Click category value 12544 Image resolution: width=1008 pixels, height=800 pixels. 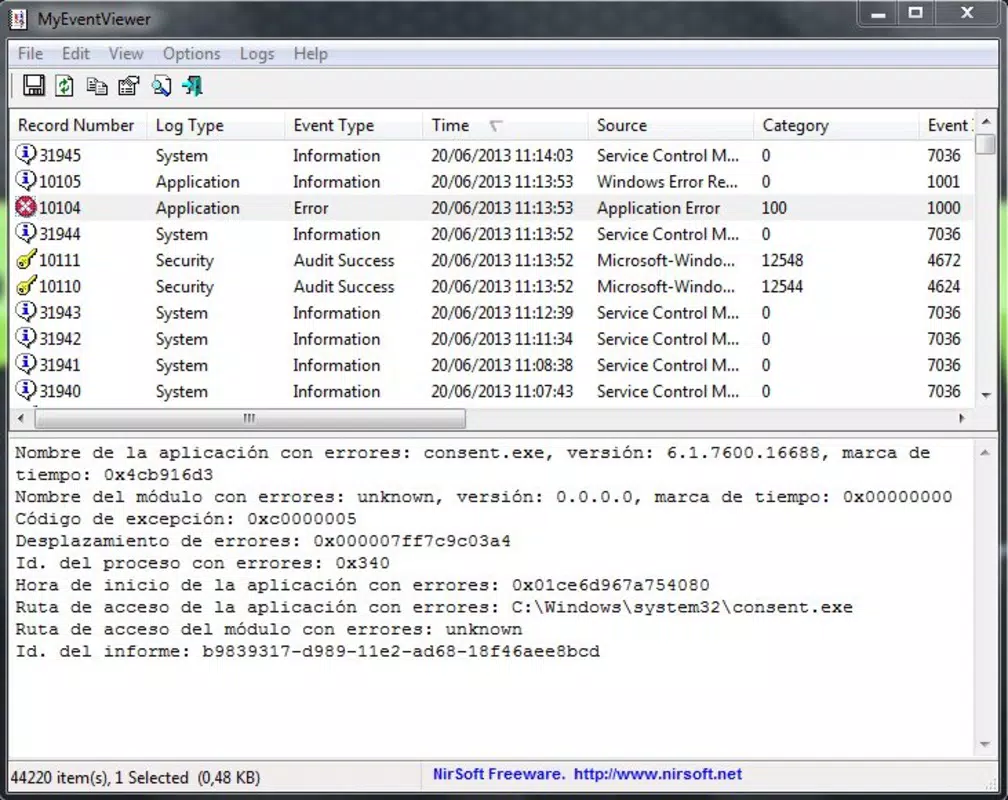pos(782,286)
